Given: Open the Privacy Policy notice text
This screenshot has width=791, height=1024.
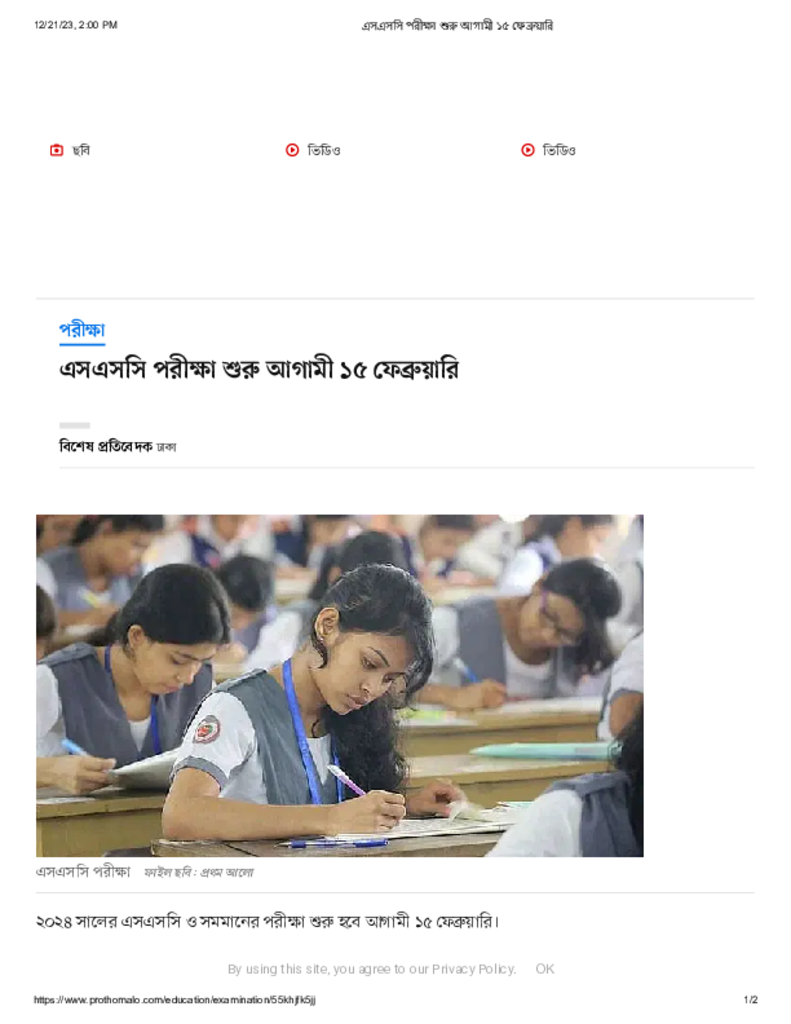Looking at the screenshot, I should [x=372, y=969].
